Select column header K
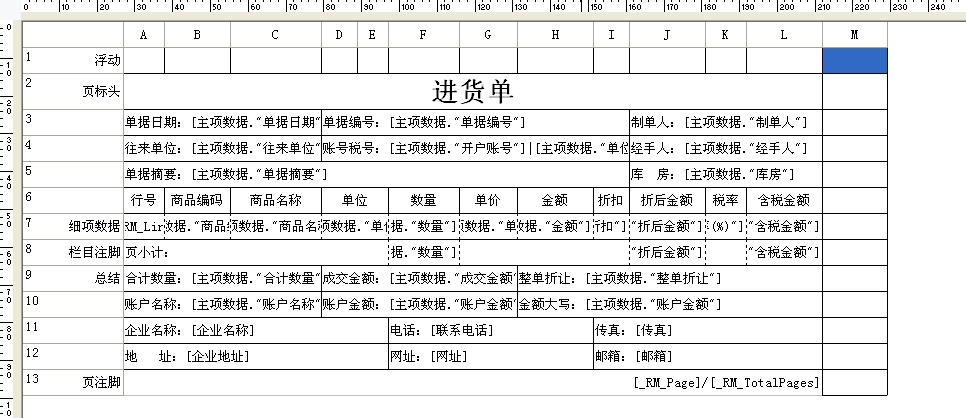The height and width of the screenshot is (418, 966). tap(726, 35)
